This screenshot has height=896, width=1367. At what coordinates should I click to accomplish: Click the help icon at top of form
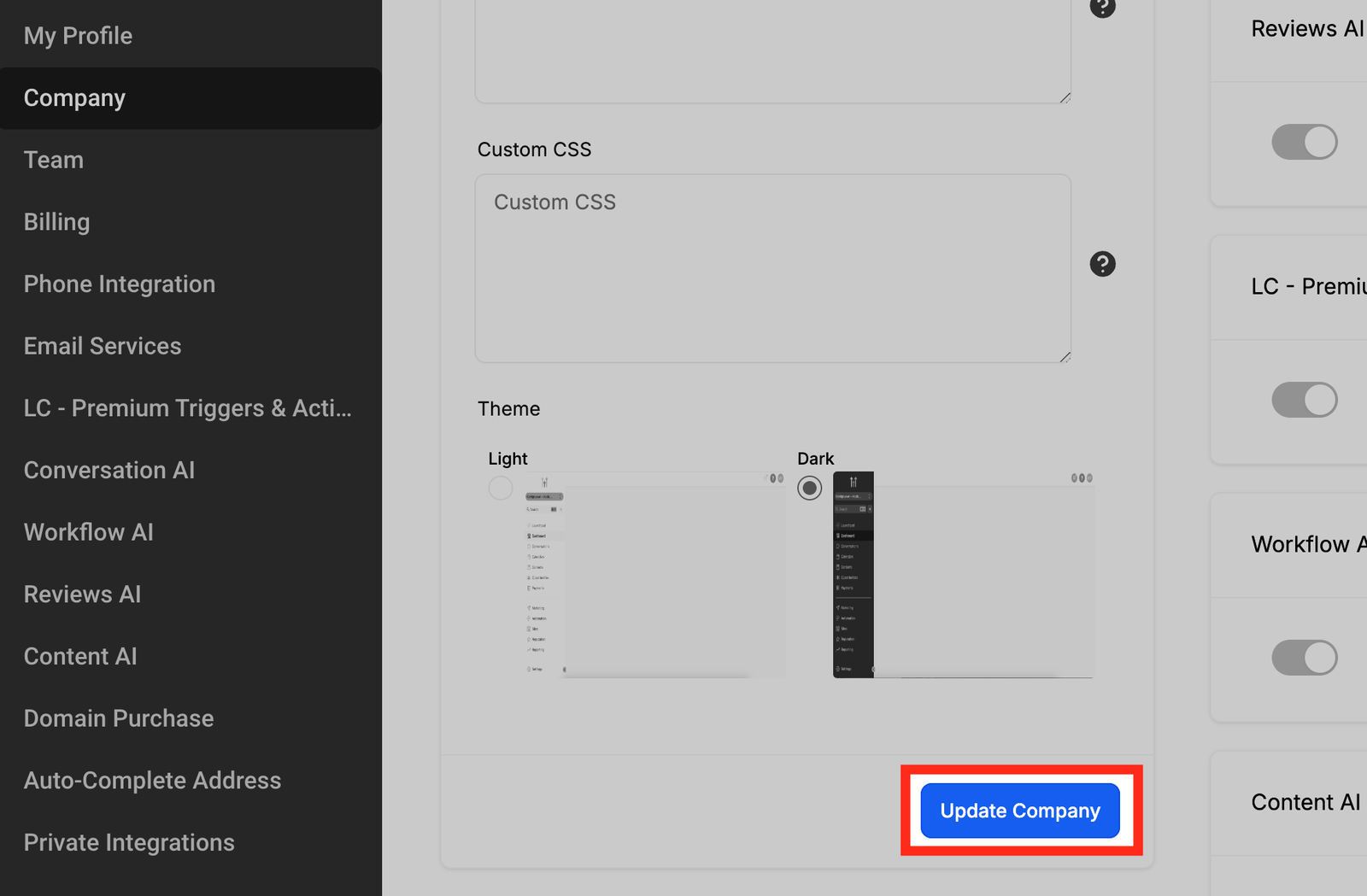click(1102, 6)
